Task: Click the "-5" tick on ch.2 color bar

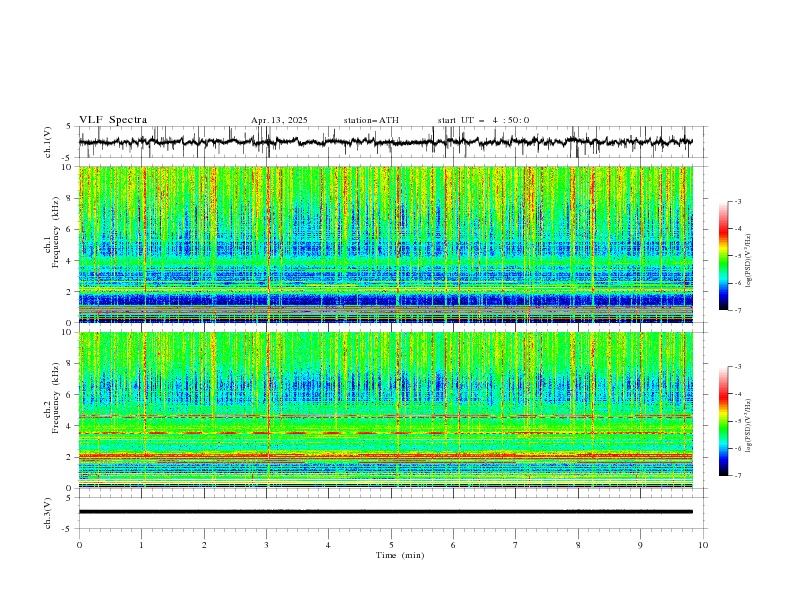Action: click(738, 421)
